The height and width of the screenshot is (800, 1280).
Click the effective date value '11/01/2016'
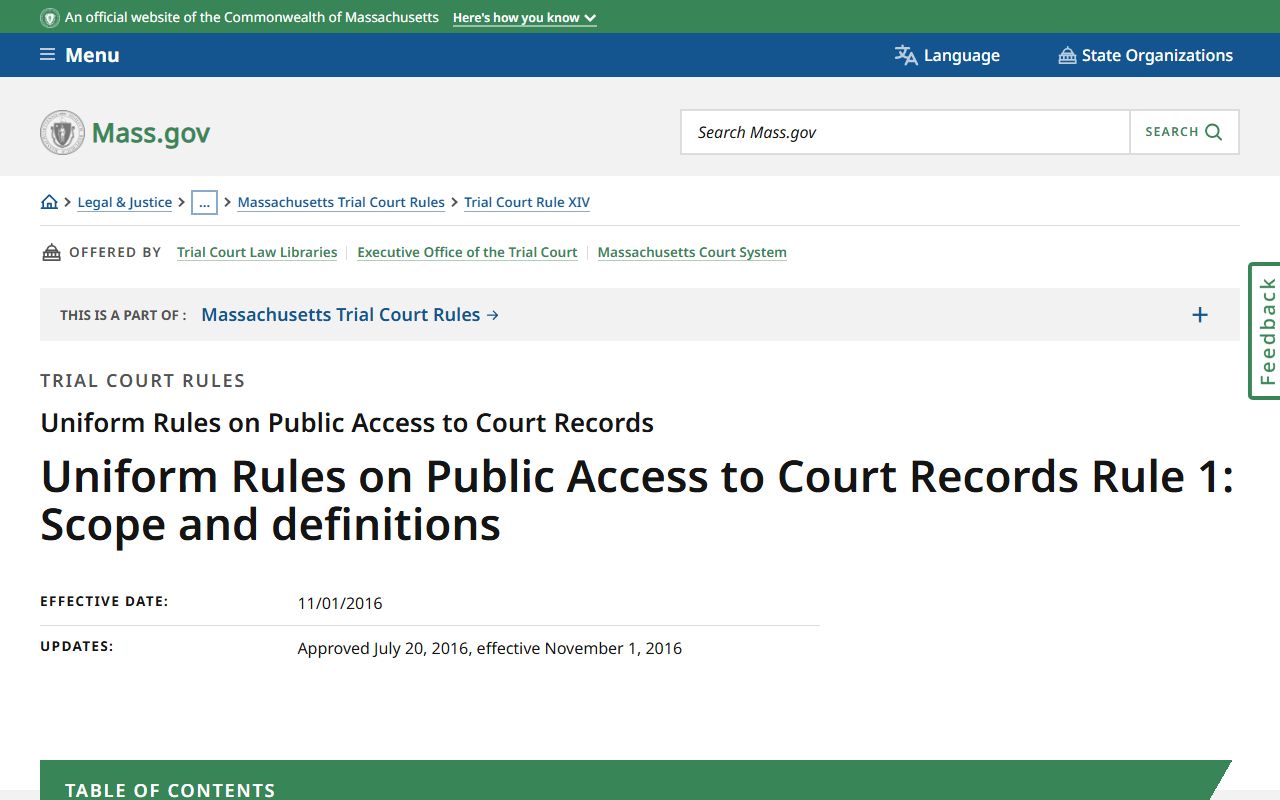(x=340, y=603)
